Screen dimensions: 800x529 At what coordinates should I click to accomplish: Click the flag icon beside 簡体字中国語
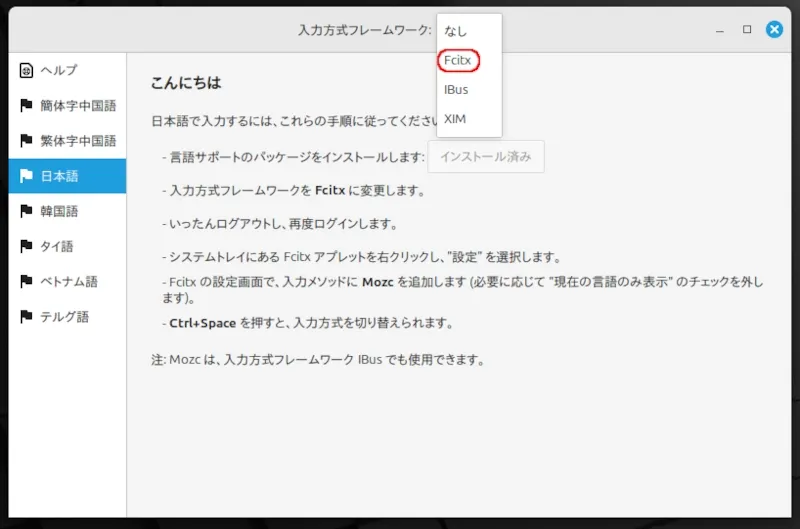26,106
